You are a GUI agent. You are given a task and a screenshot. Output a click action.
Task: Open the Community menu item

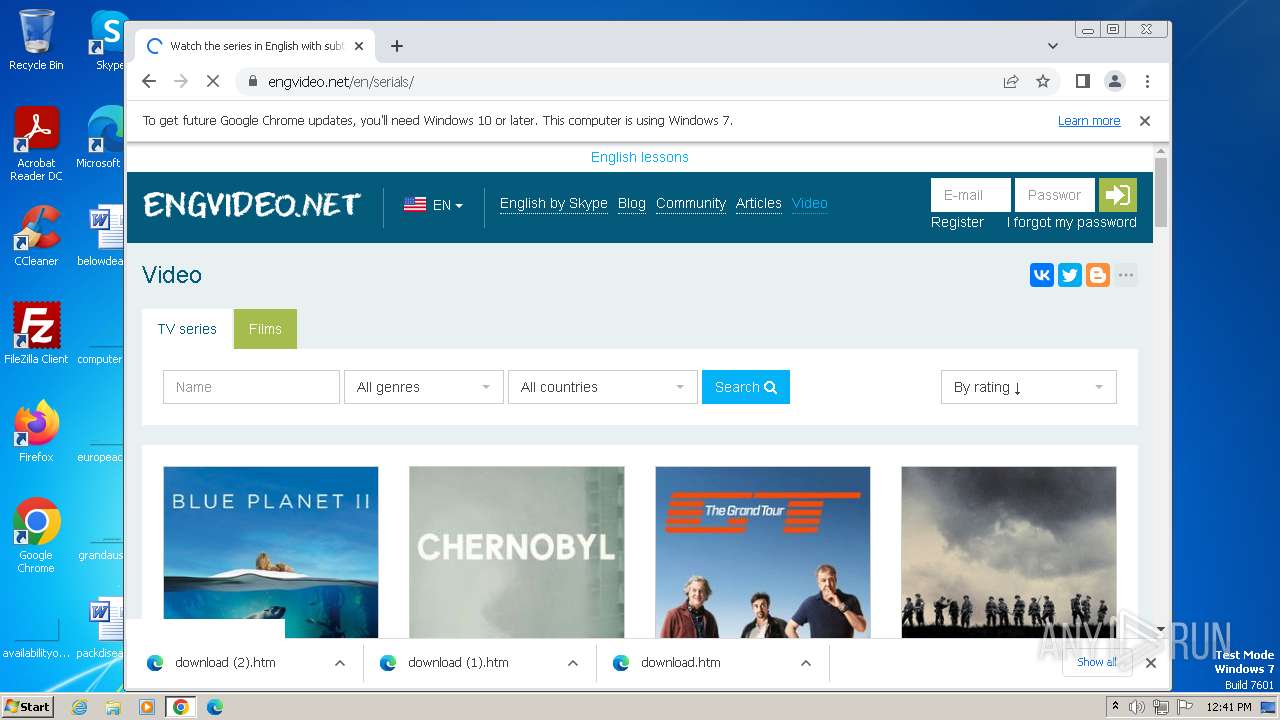point(691,203)
